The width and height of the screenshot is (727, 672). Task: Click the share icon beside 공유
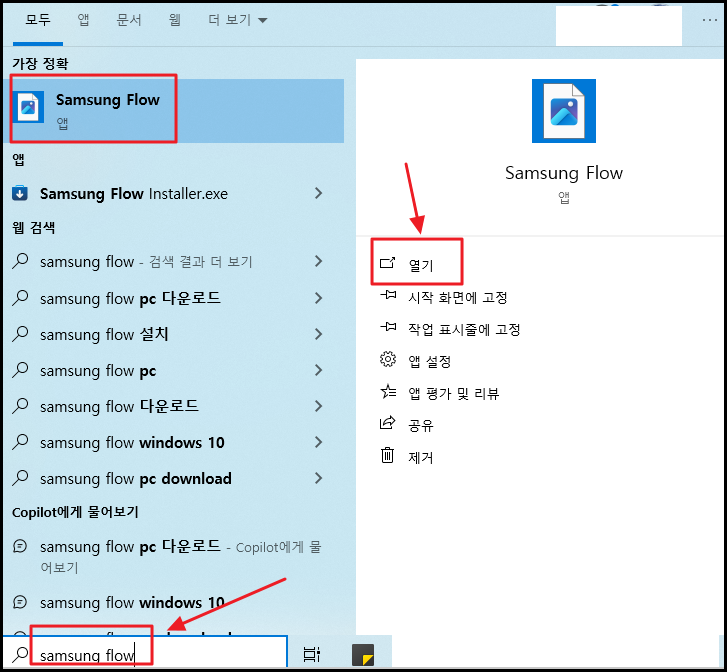point(388,422)
